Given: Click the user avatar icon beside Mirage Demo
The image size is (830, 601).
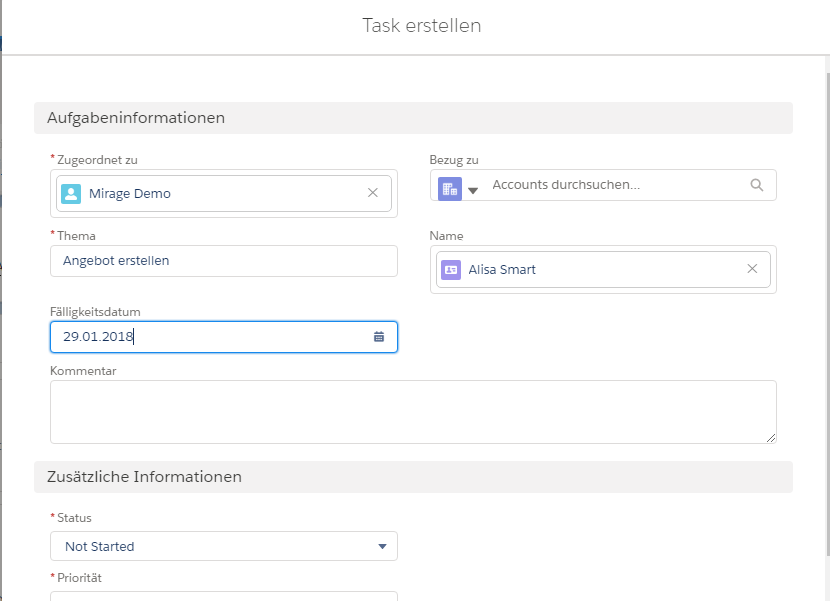Looking at the screenshot, I should 71,194.
